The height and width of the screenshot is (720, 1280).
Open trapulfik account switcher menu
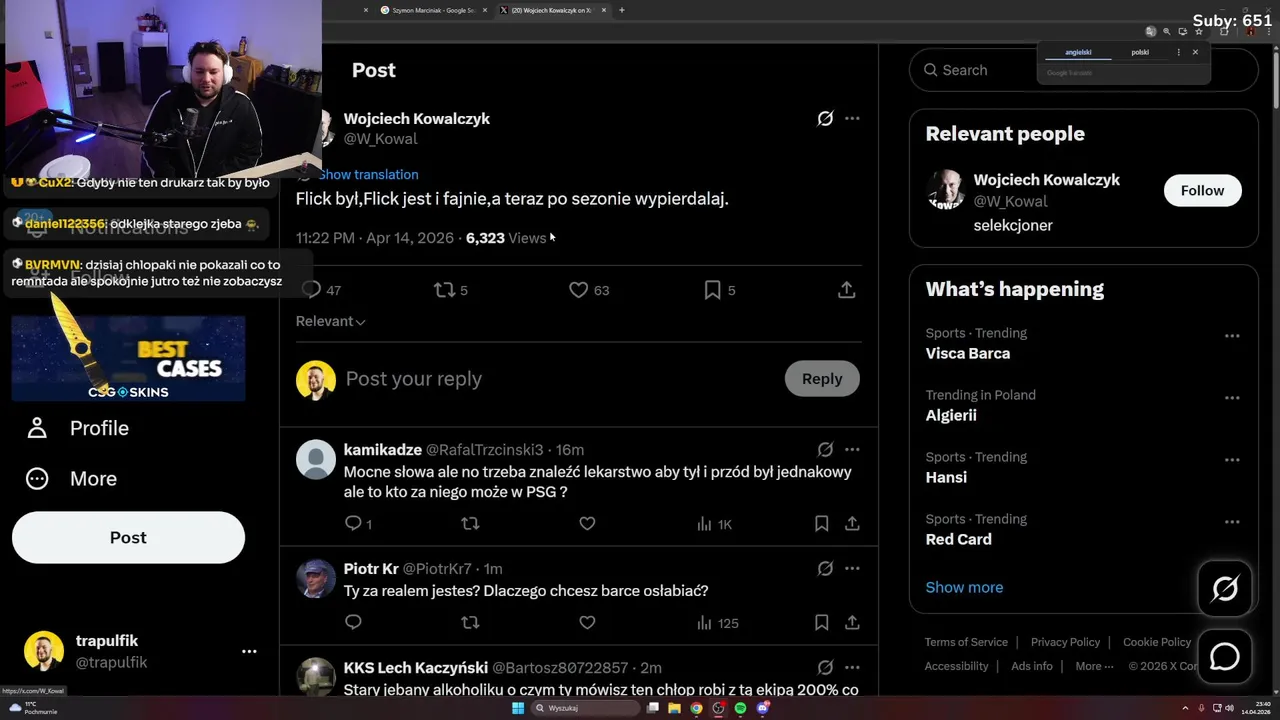pos(249,651)
